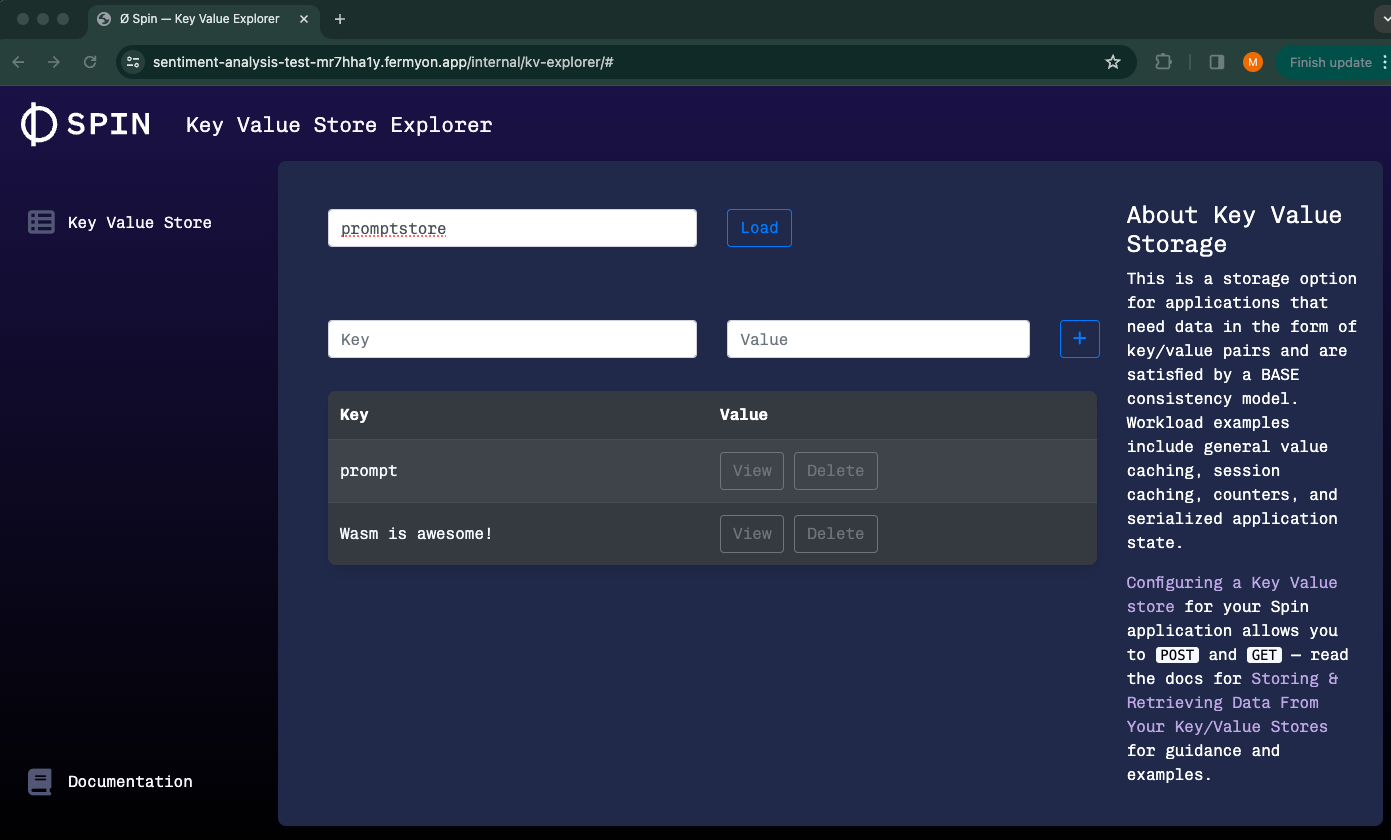Click the Value input field

[878, 339]
